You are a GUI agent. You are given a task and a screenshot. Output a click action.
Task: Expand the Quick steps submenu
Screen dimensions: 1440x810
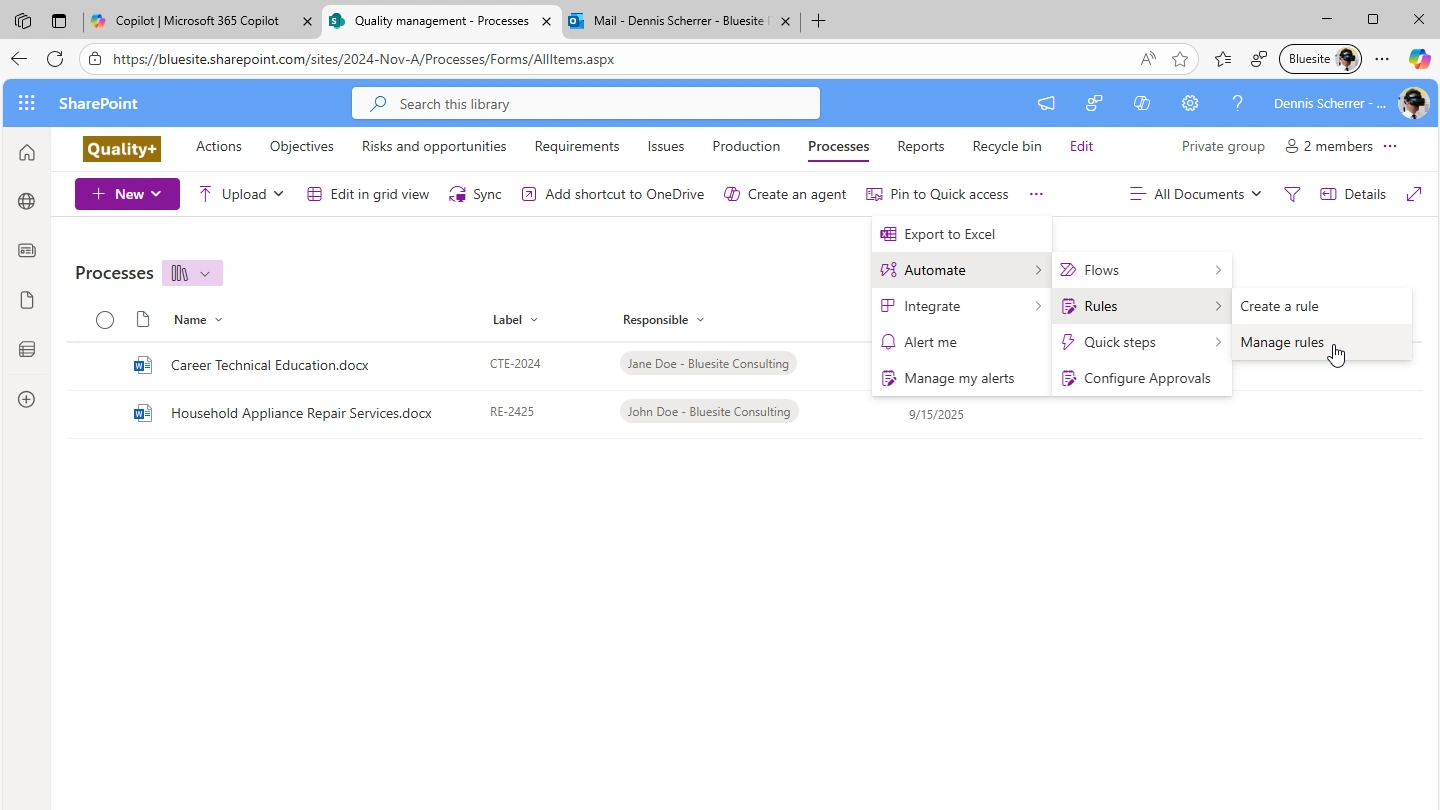[1142, 342]
